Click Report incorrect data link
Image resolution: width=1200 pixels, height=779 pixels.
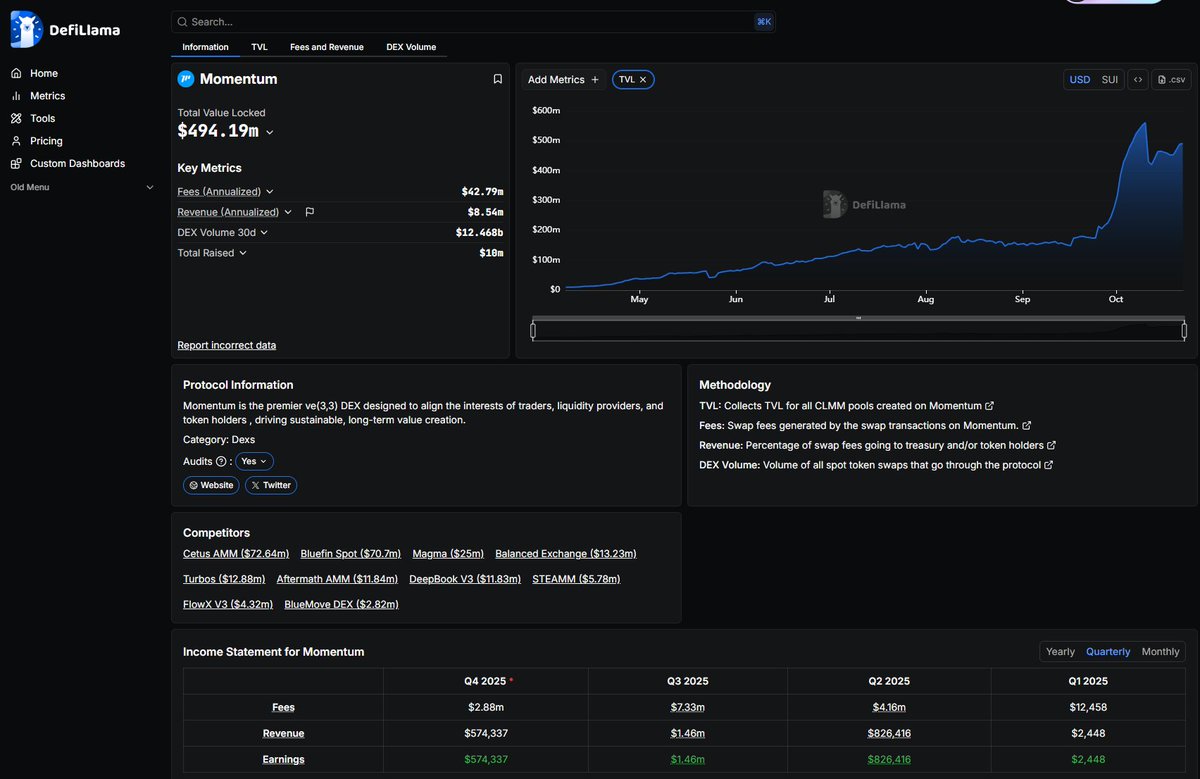tap(227, 345)
